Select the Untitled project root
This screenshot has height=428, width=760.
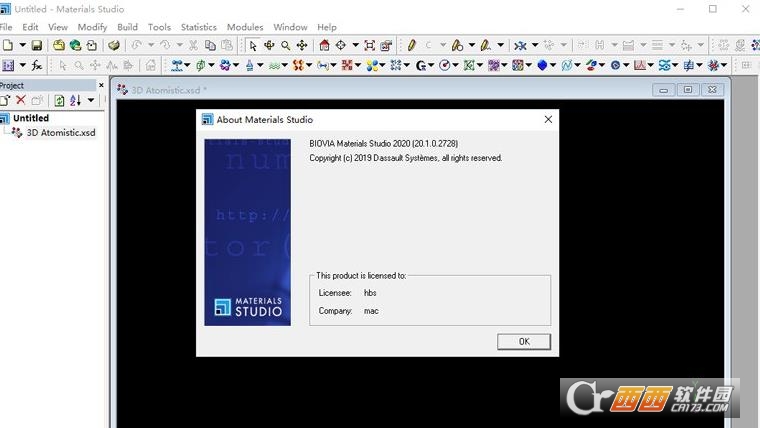click(31, 118)
